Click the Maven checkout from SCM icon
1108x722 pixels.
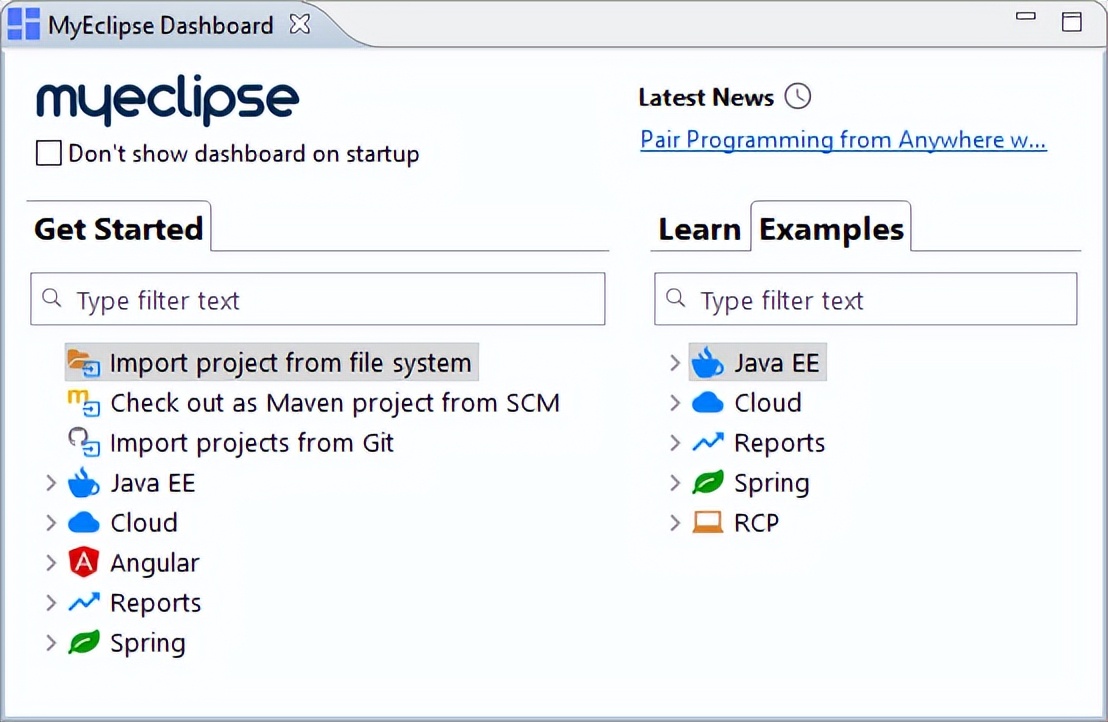point(84,403)
